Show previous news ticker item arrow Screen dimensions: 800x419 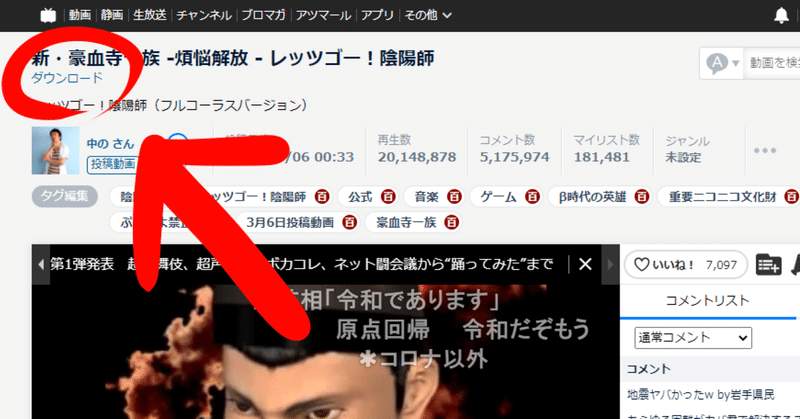[x=41, y=264]
